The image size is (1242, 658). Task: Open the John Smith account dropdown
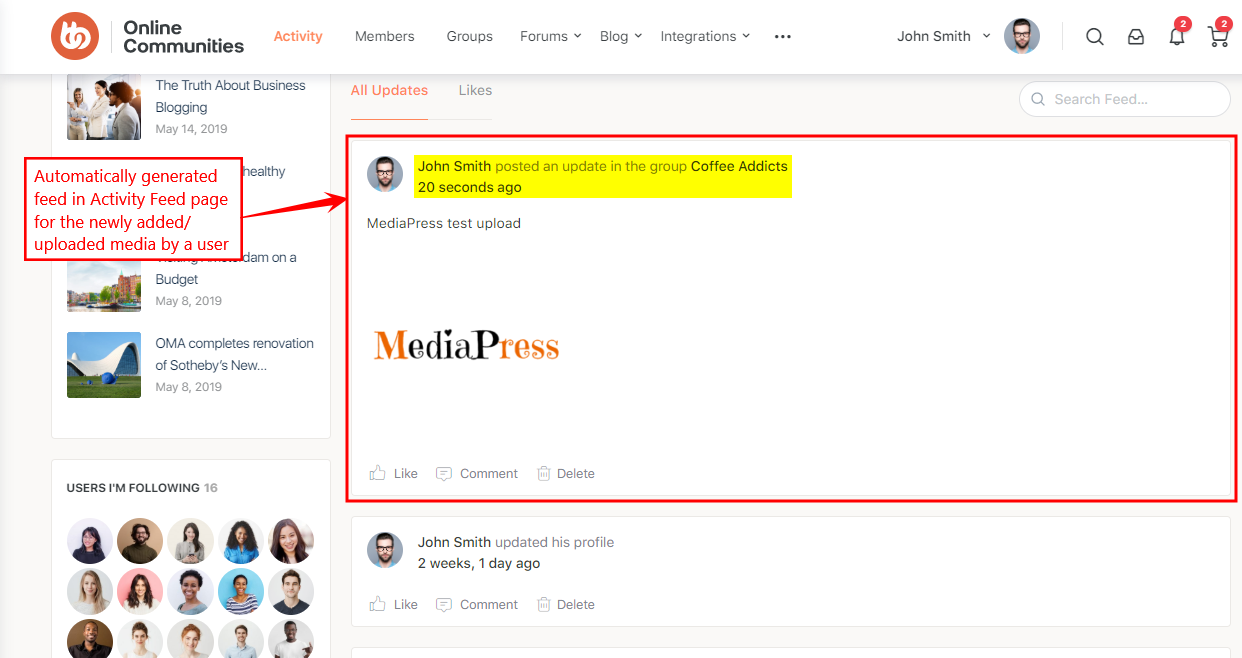[x=941, y=36]
